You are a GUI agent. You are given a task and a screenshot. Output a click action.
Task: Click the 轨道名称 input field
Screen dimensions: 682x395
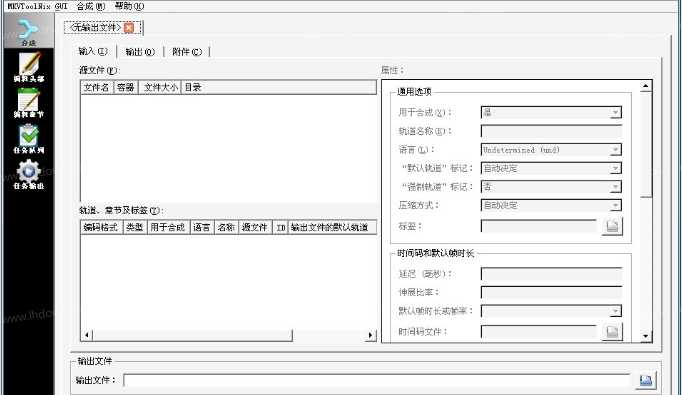551,131
